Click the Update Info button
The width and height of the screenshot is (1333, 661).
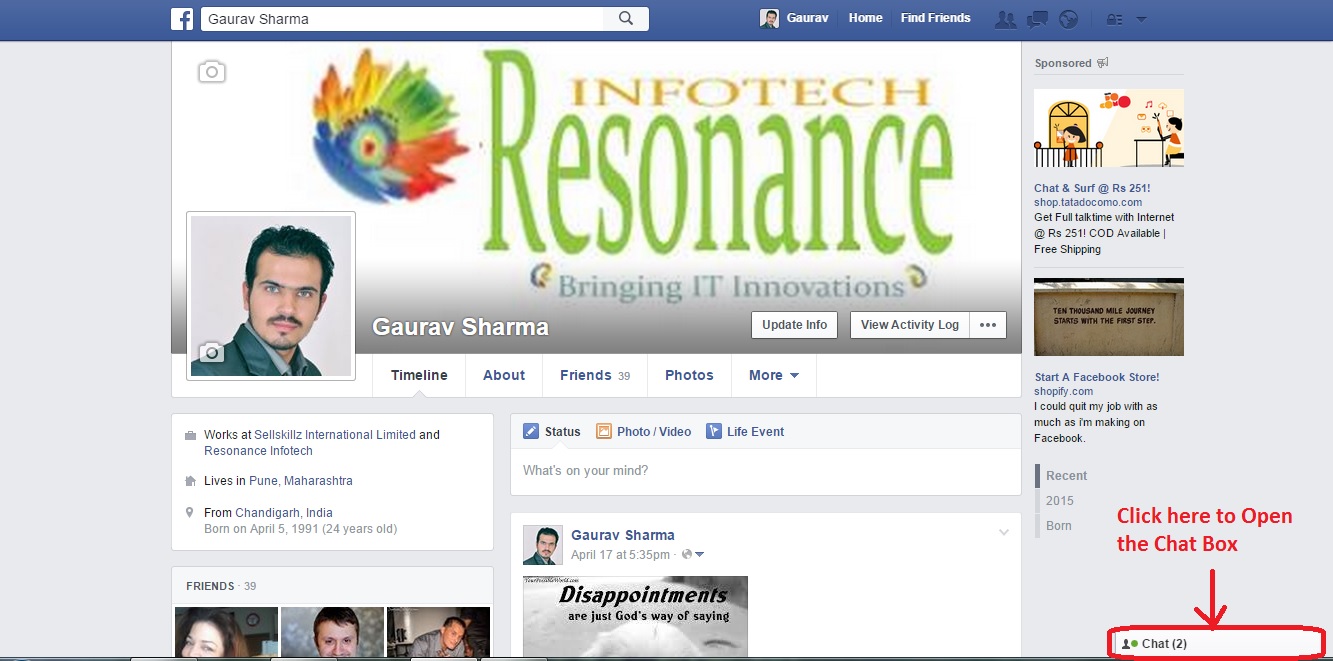(795, 325)
